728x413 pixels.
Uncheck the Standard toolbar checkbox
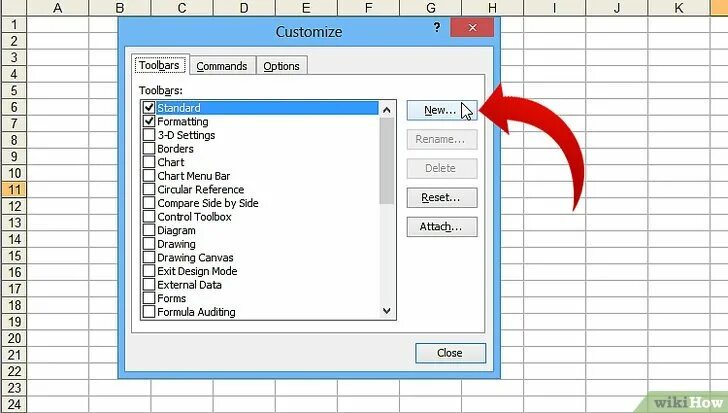(149, 108)
